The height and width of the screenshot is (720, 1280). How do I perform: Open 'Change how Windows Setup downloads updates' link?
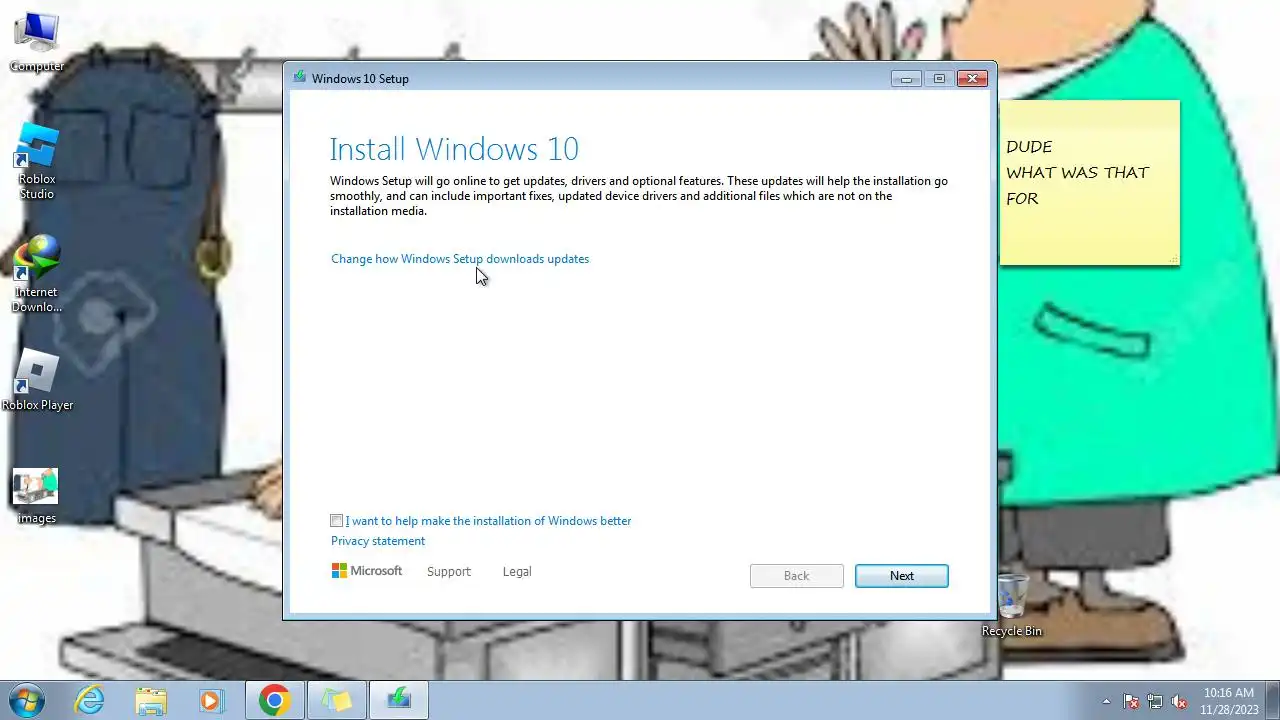pos(460,259)
